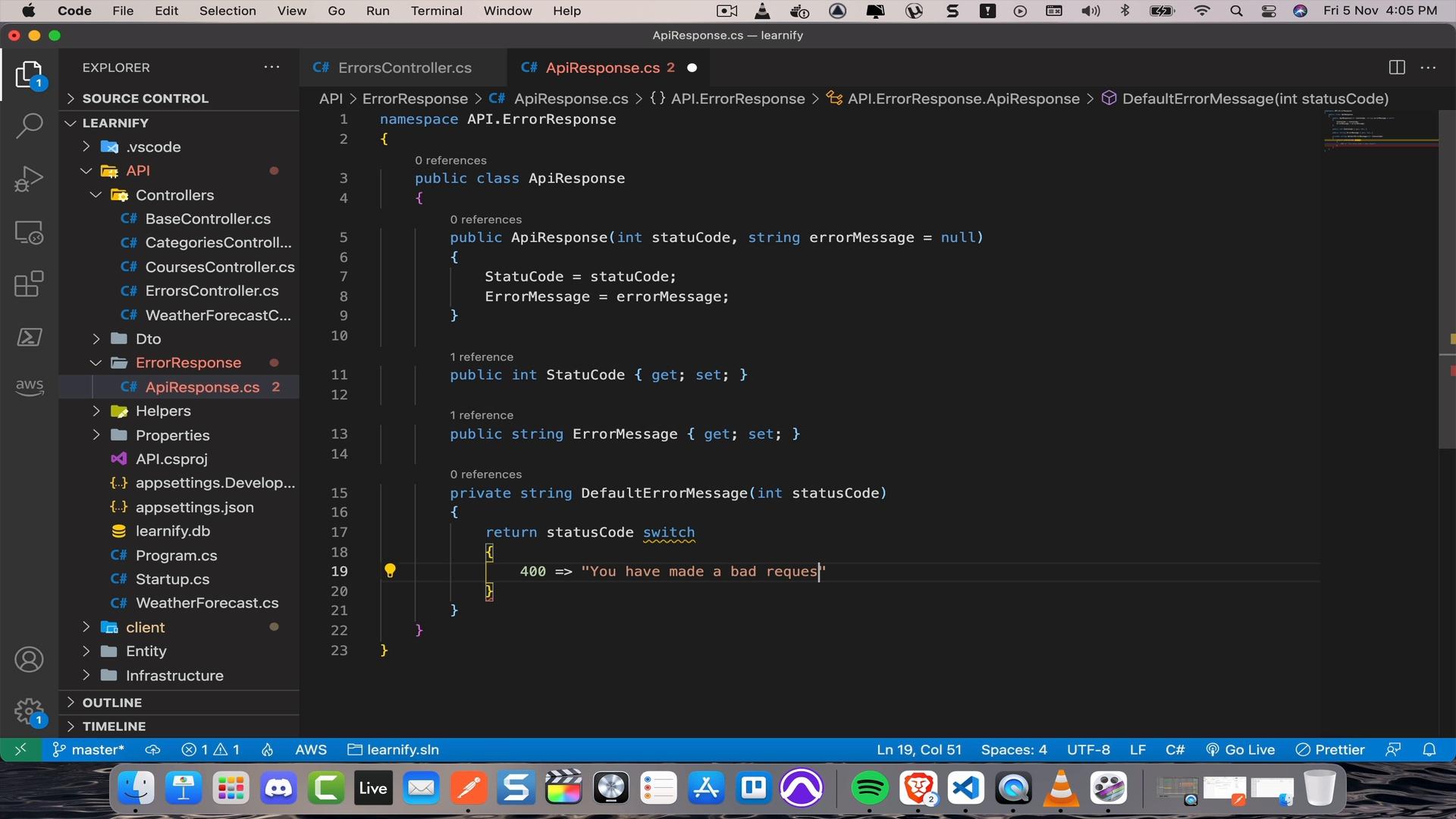Open VLC from the dock

[x=1061, y=789]
